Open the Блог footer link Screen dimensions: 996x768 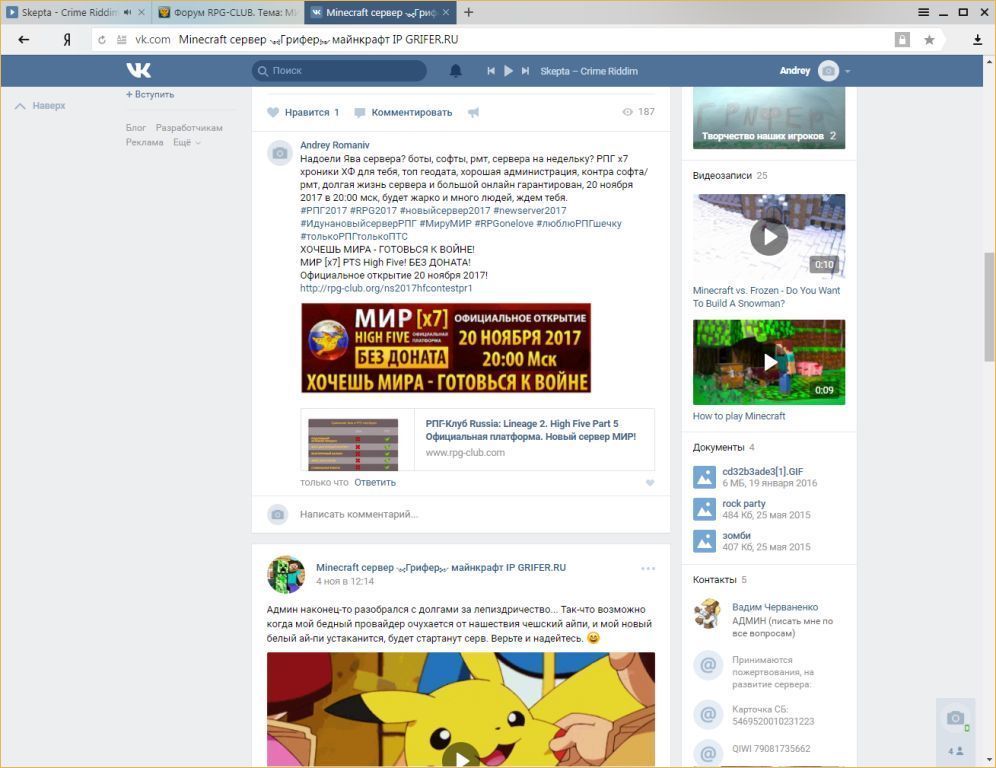[136, 128]
